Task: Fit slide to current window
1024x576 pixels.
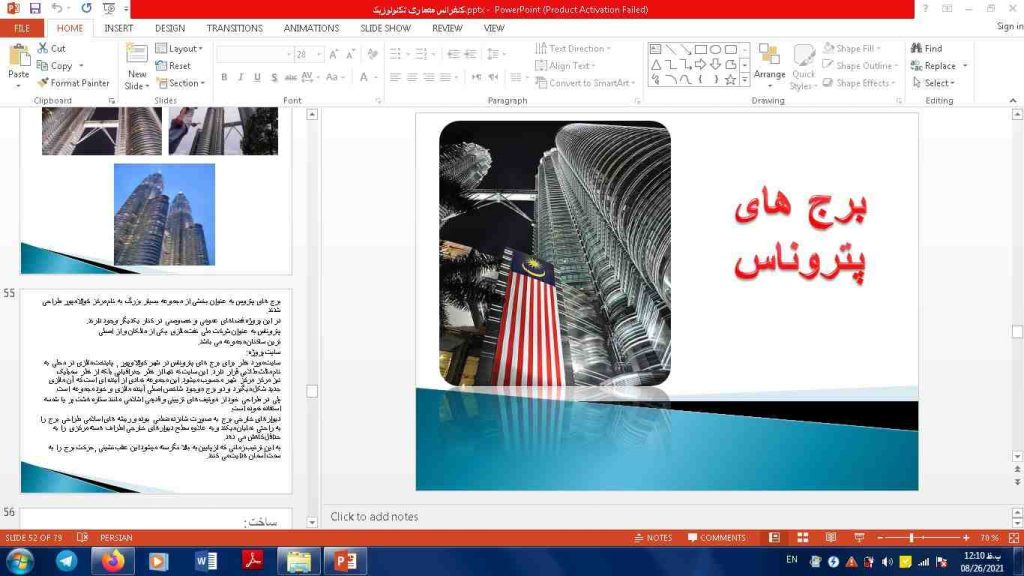Action: pyautogui.click(x=1014, y=537)
